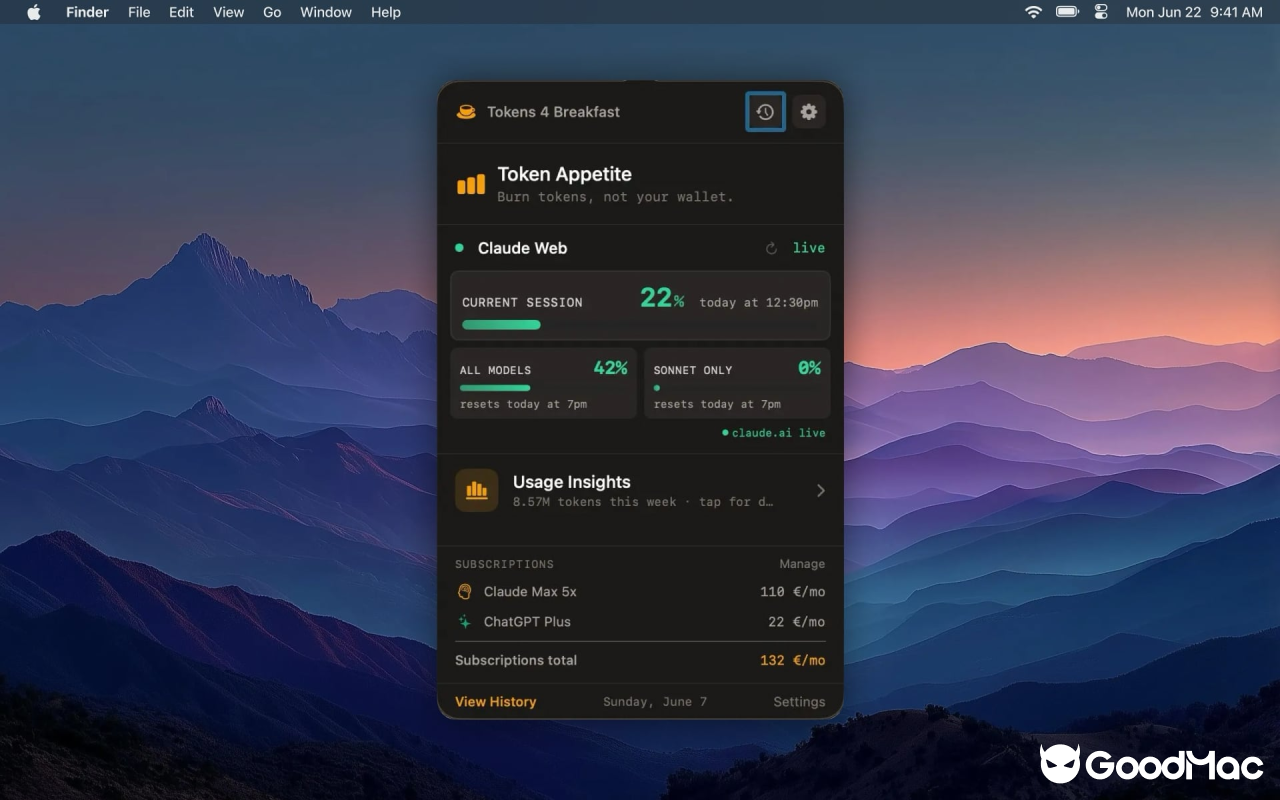The image size is (1280, 800).
Task: Open Control Center in menu bar
Action: click(1101, 12)
